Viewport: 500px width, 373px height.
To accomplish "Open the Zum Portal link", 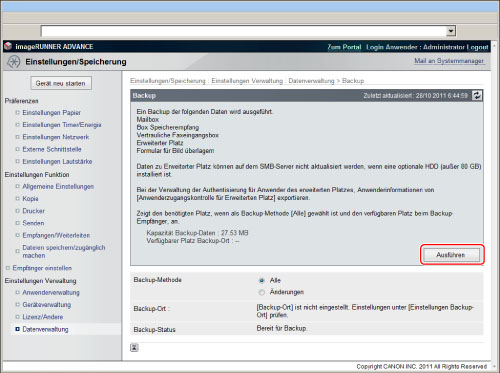I will (344, 47).
